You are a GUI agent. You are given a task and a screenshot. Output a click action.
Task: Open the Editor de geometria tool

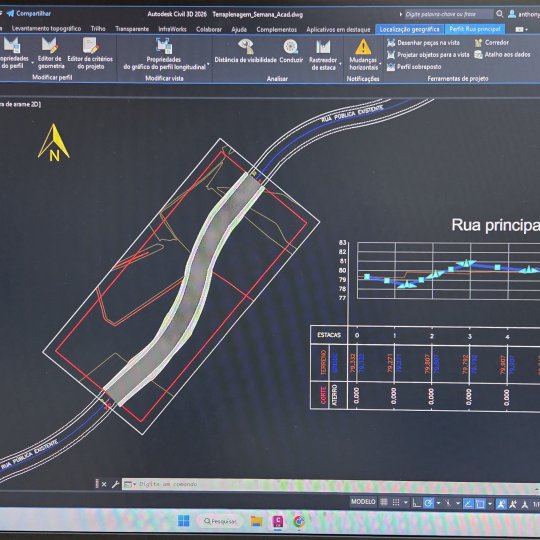tap(51, 53)
